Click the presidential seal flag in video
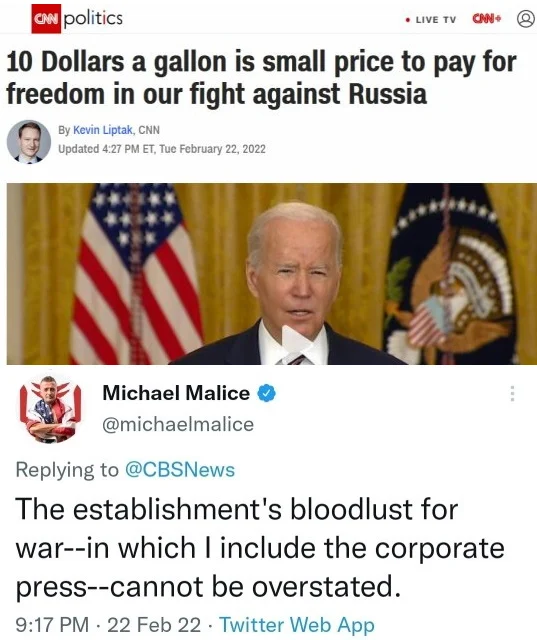The image size is (537, 640). [448, 273]
